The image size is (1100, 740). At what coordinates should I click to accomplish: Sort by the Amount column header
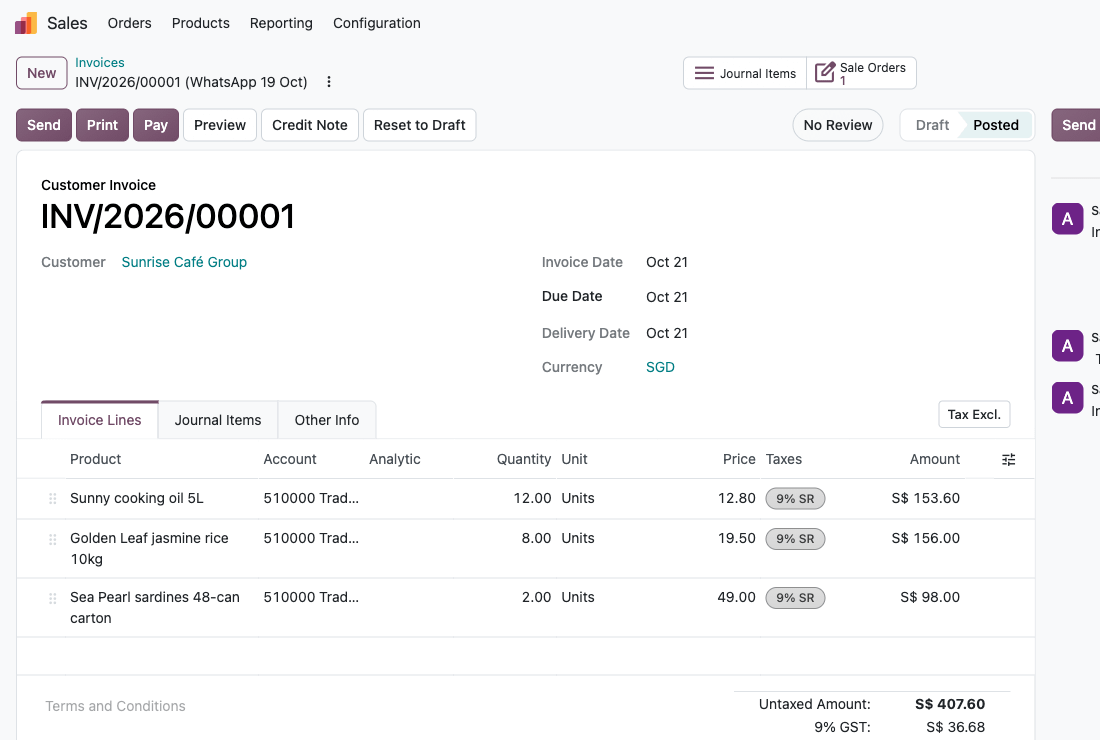click(934, 459)
